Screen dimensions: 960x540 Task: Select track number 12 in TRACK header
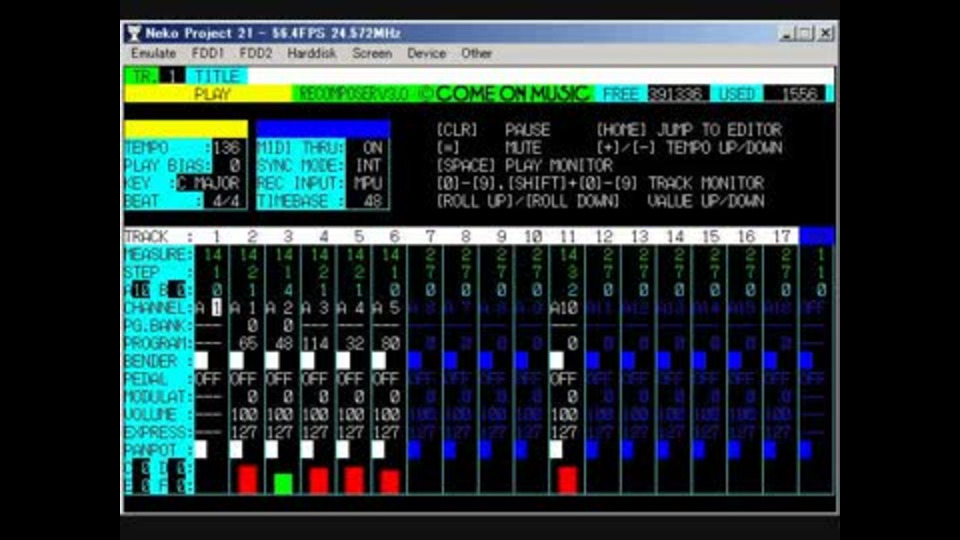[604, 236]
